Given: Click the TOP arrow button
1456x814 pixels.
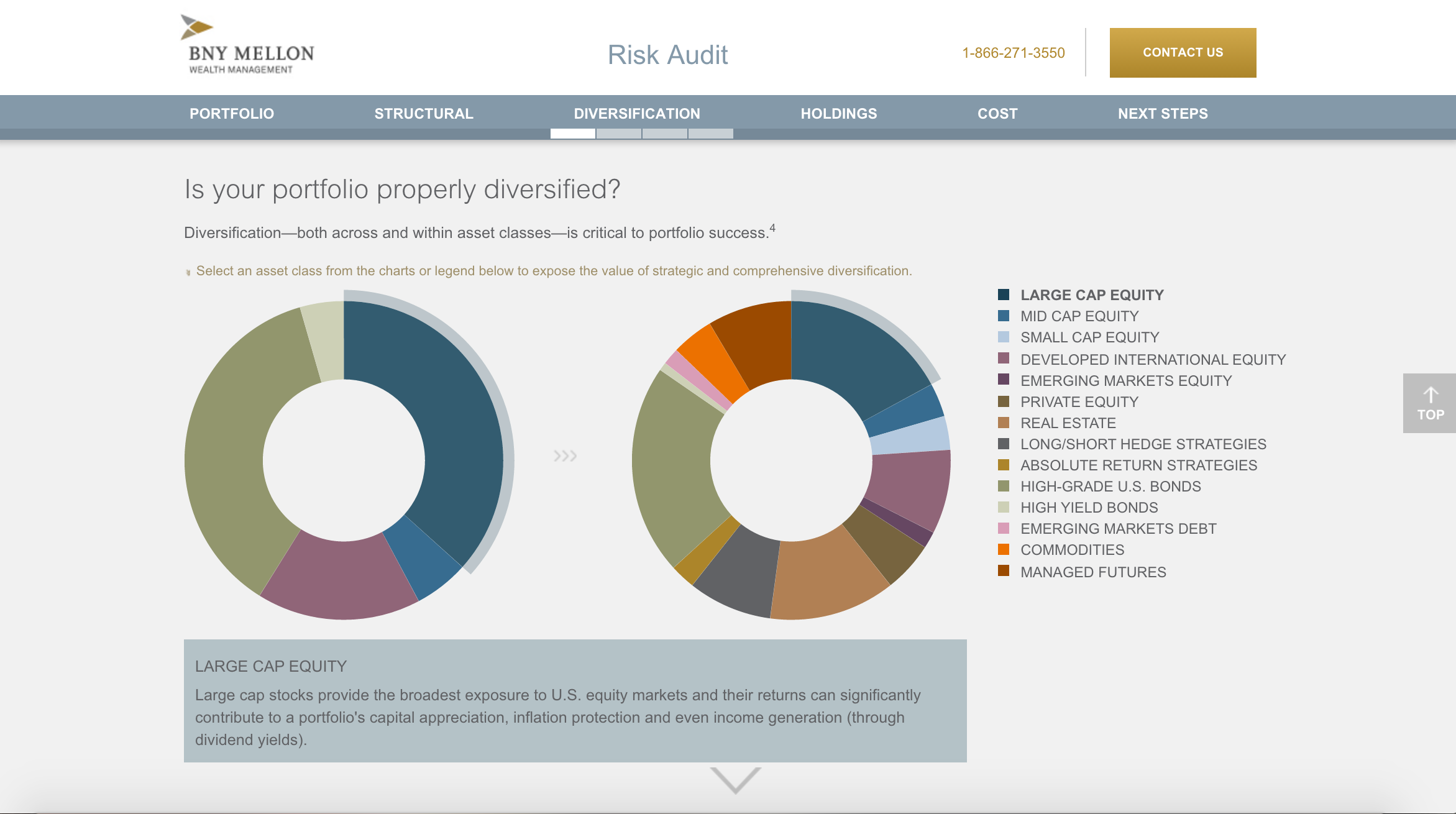Looking at the screenshot, I should (1429, 403).
